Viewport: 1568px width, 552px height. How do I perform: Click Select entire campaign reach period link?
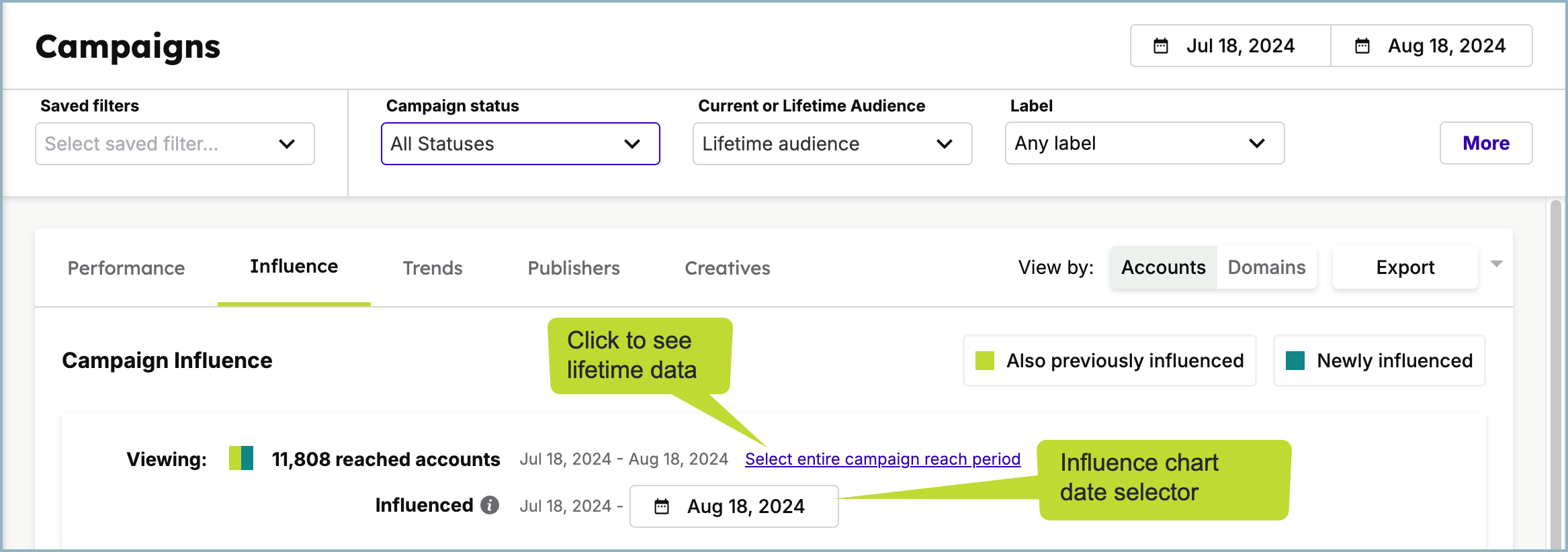point(882,459)
